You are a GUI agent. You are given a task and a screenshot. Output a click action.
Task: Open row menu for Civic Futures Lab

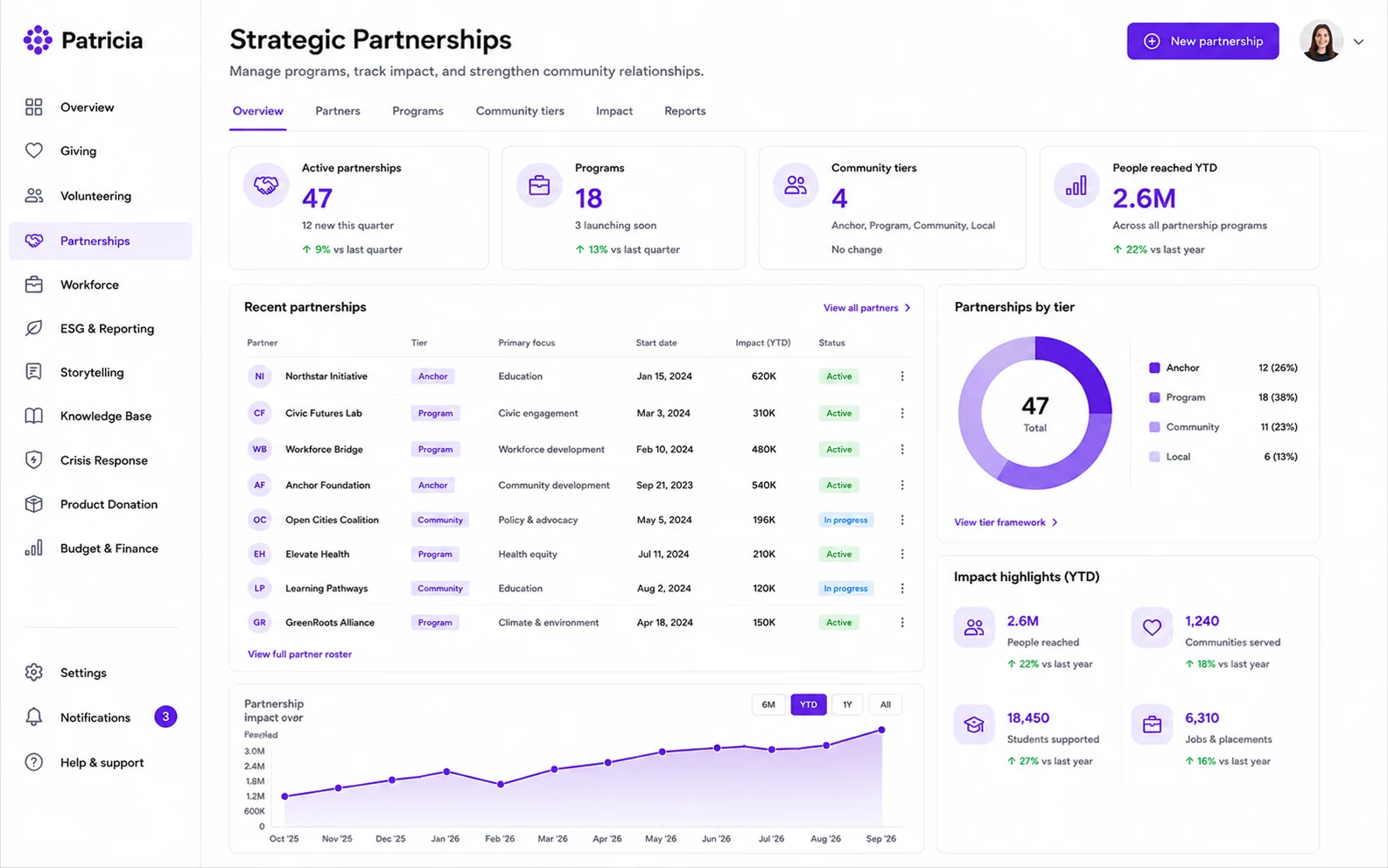pyautogui.click(x=902, y=413)
